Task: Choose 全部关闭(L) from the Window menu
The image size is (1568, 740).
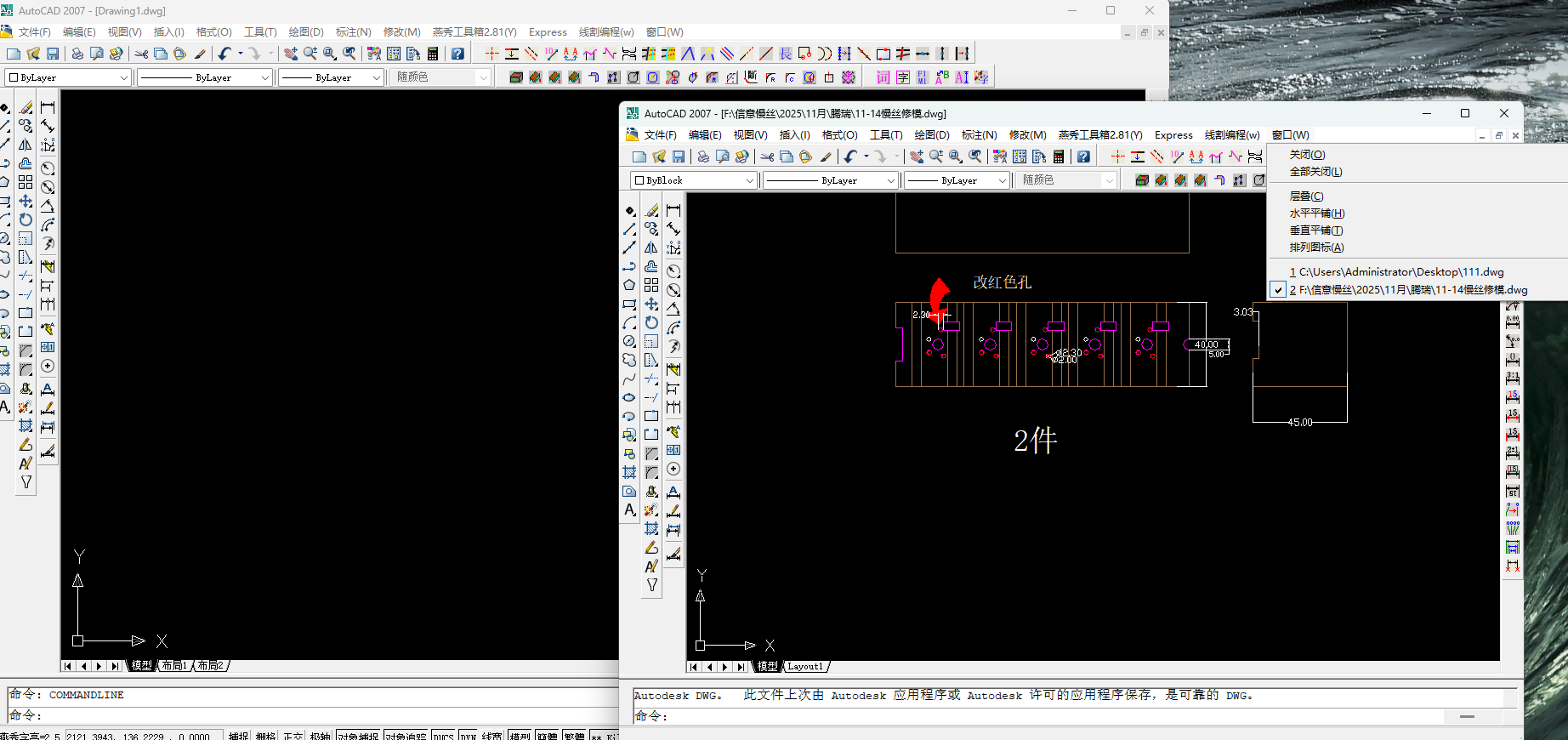Action: pyautogui.click(x=1315, y=172)
